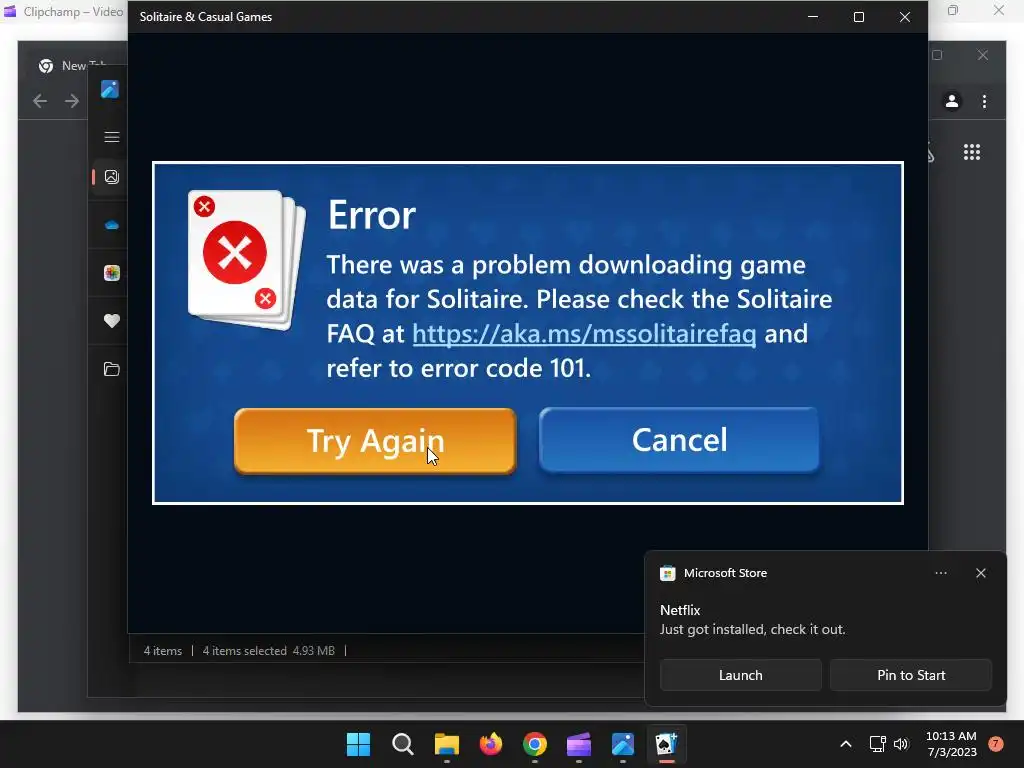Open Chrome three-dot menu
The image size is (1024, 768).
coord(984,101)
